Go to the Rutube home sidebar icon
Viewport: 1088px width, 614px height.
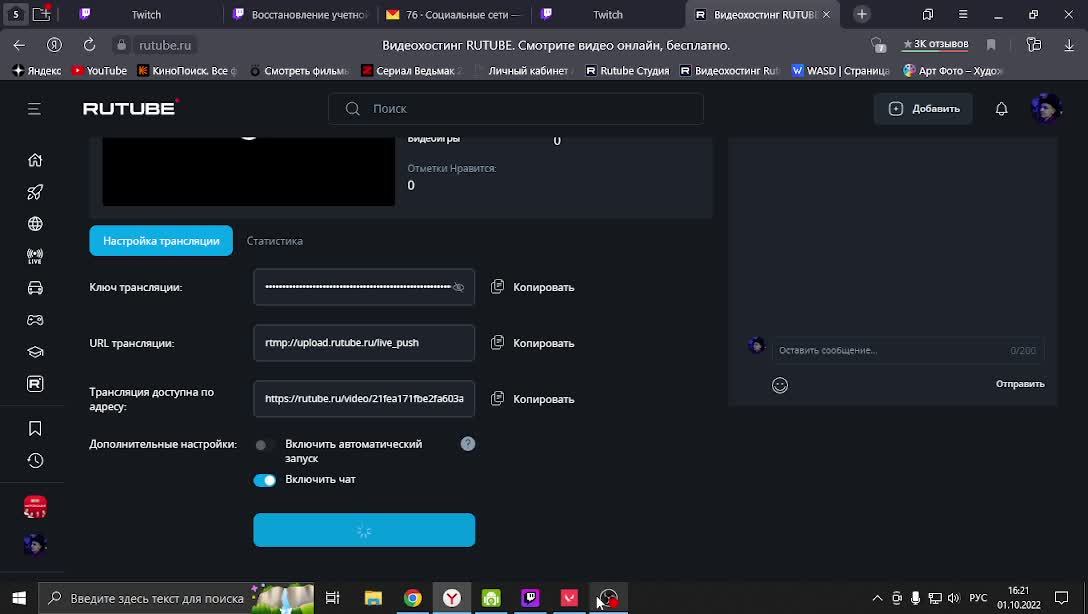(x=35, y=160)
